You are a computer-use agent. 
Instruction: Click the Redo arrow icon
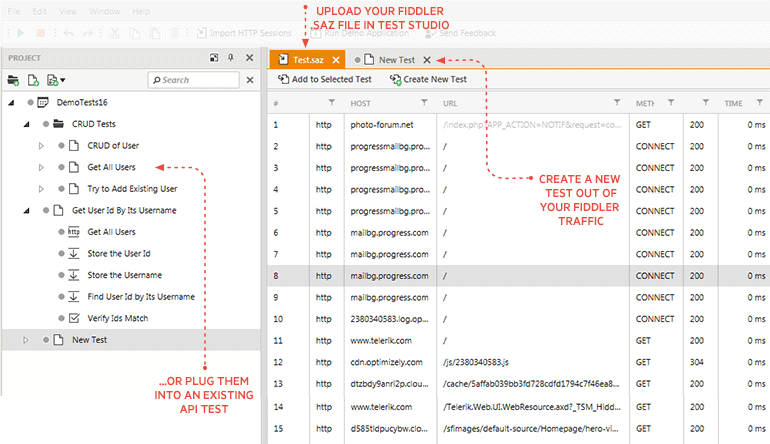(x=88, y=33)
